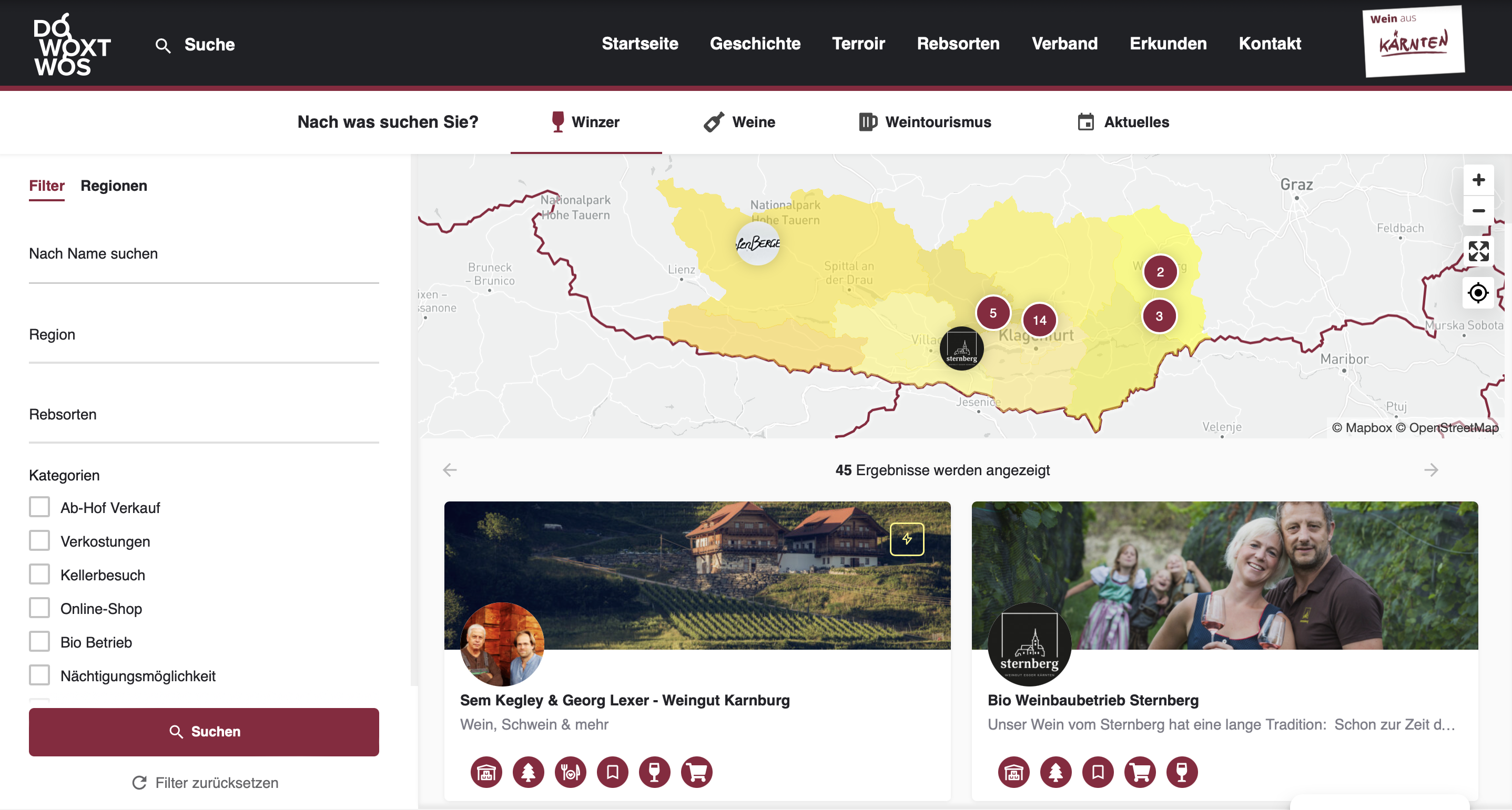Go to previous results page arrow

coord(450,470)
